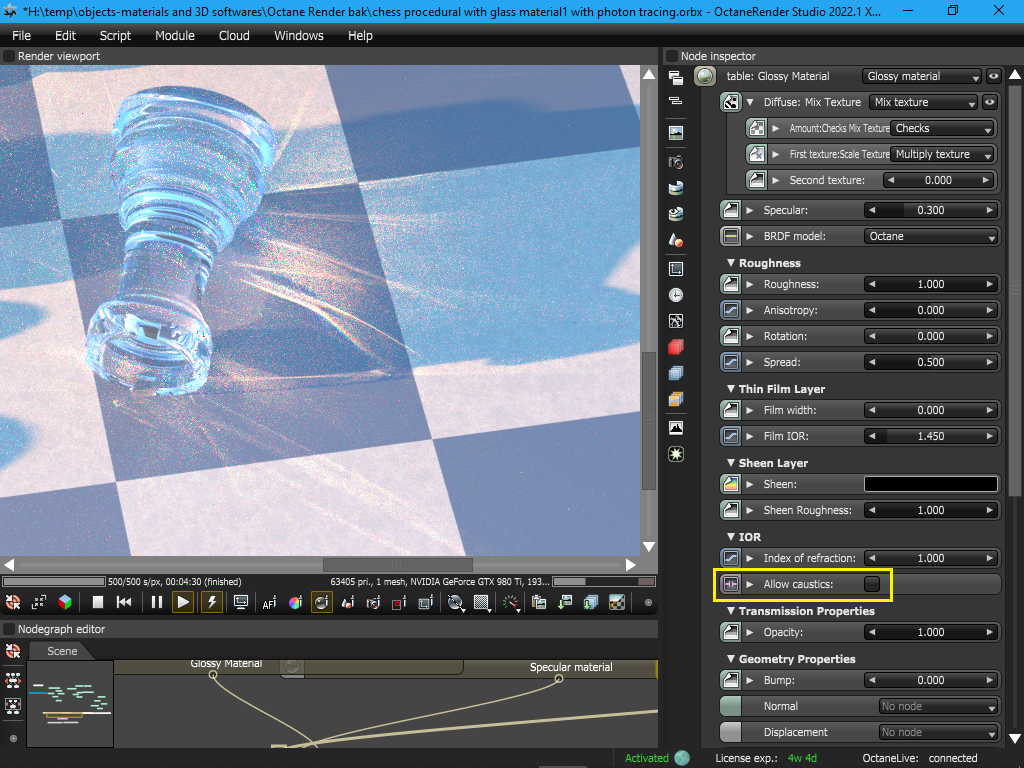The image size is (1024, 768).
Task: Toggle eye icon next to Mix texture dropdown
Action: coord(990,102)
